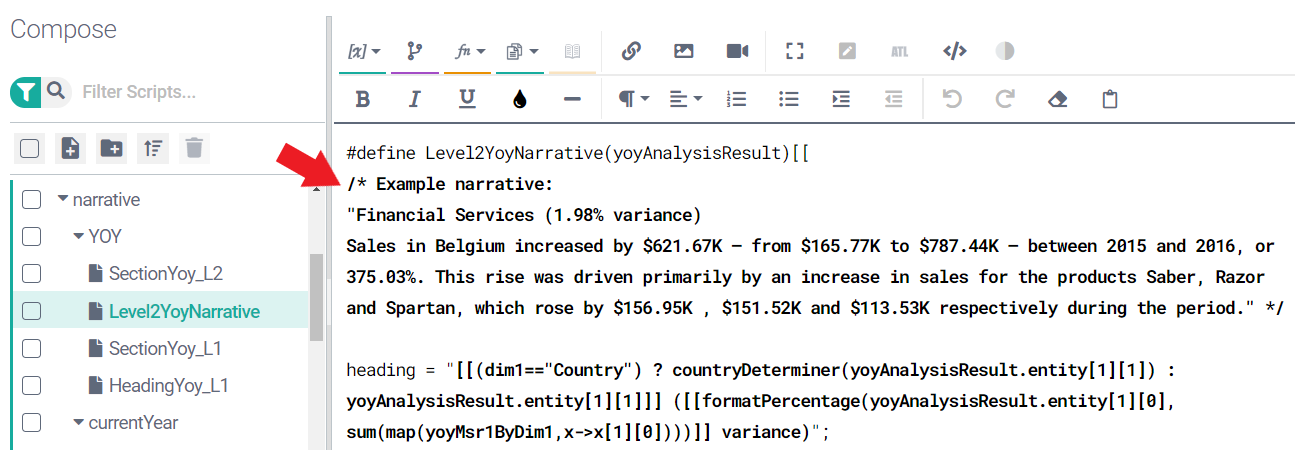Collapse the currentYear folder
Image resolution: width=1295 pixels, height=450 pixels.
click(79, 422)
